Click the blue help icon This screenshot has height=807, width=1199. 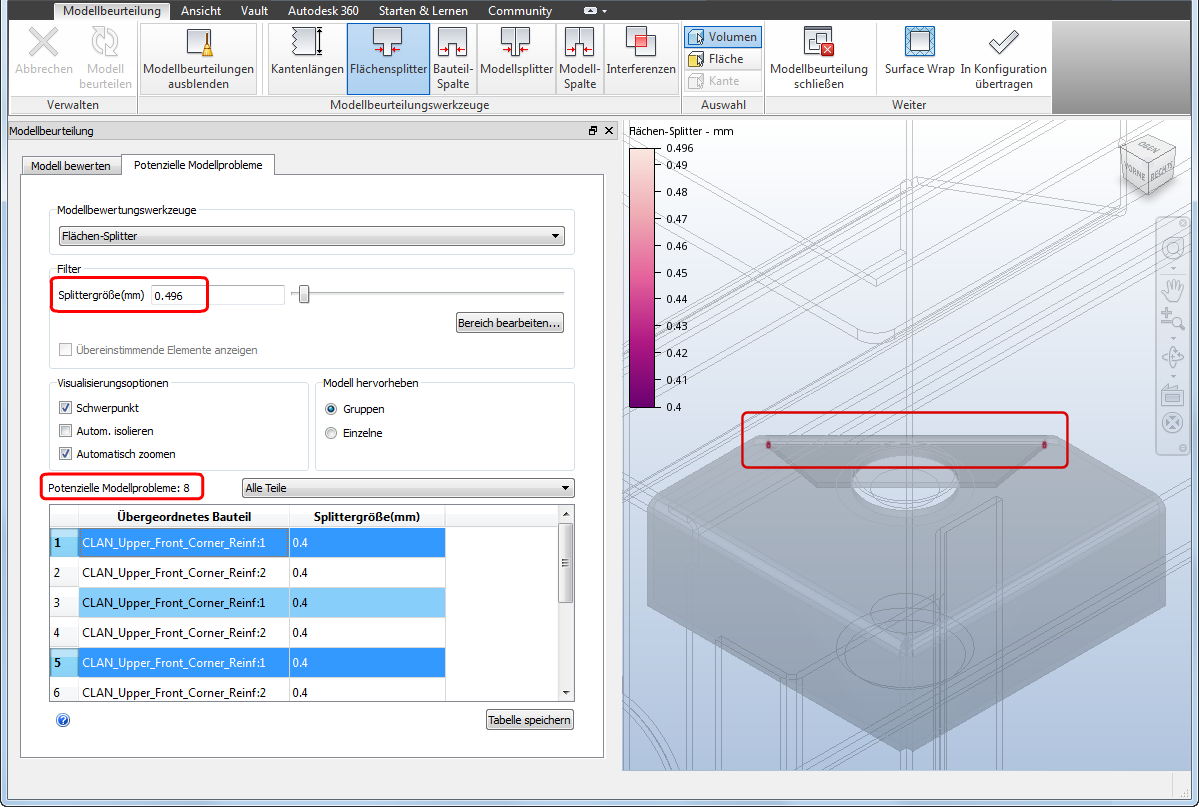(x=63, y=720)
